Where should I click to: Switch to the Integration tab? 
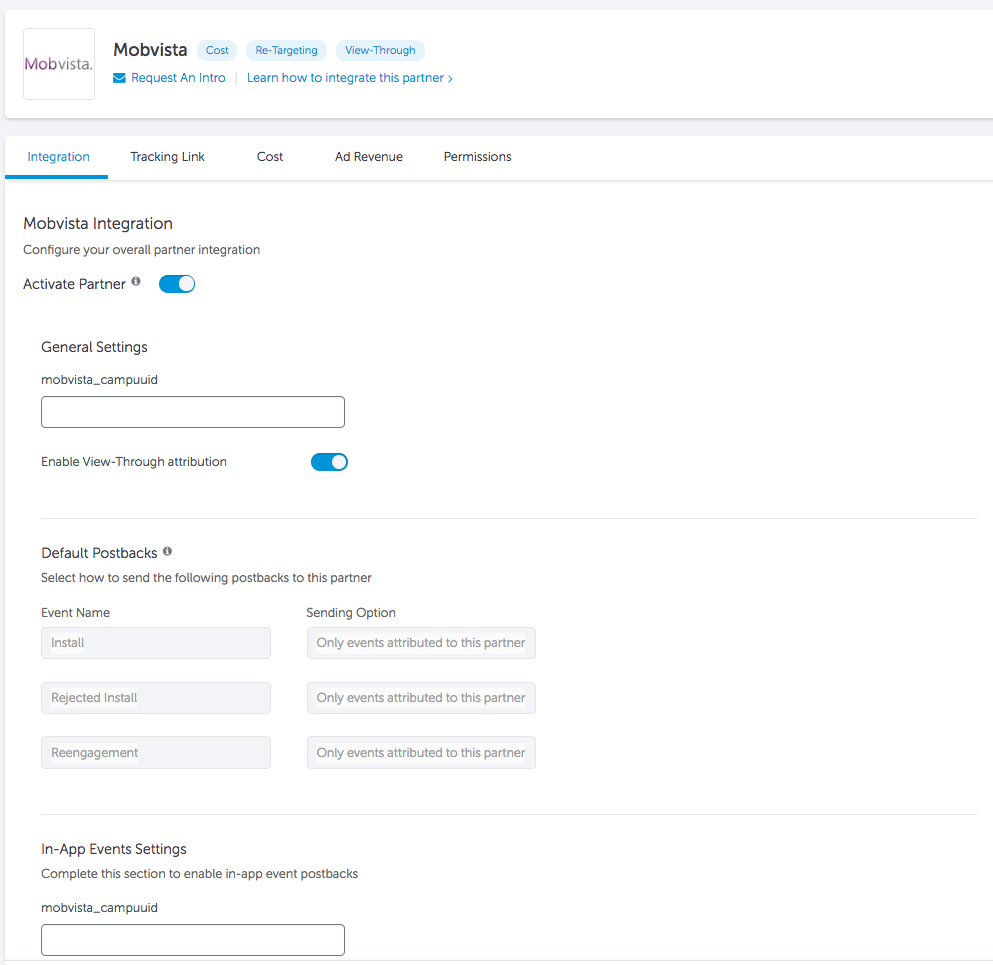[x=58, y=156]
